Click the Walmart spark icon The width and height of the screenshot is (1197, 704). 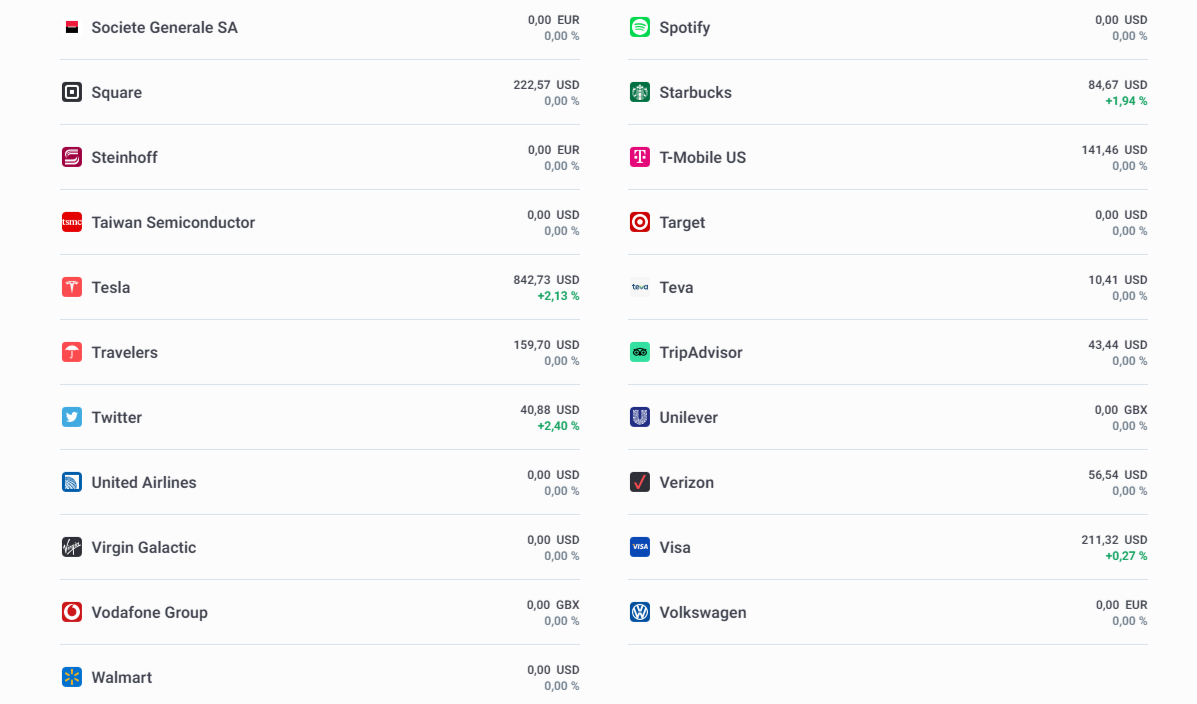coord(71,677)
